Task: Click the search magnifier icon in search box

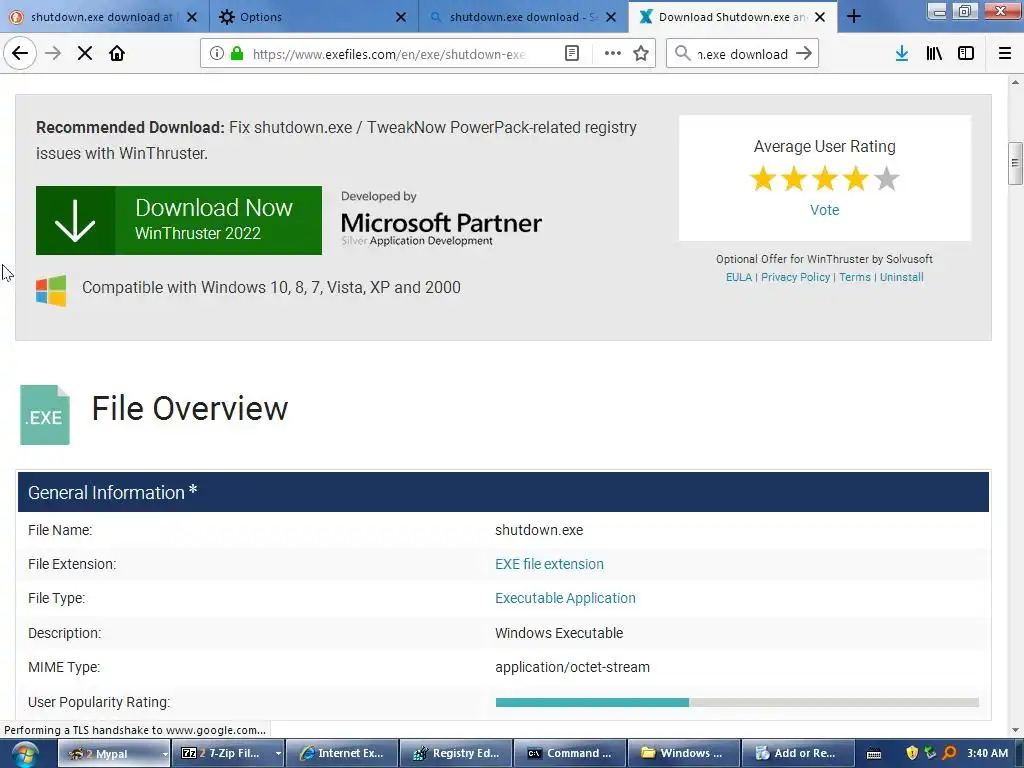Action: tap(682, 54)
